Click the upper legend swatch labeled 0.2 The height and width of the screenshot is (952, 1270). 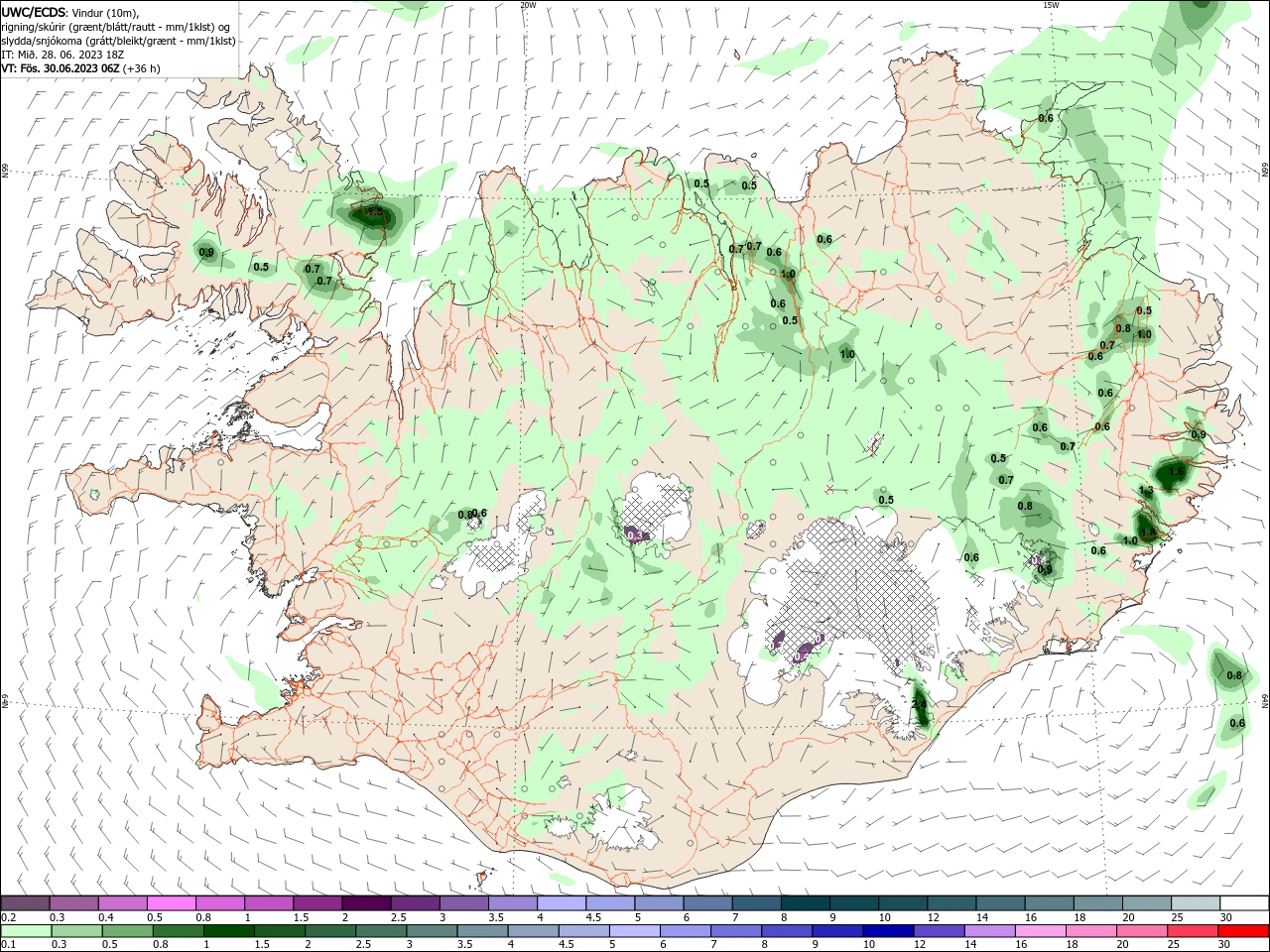[x=25, y=903]
